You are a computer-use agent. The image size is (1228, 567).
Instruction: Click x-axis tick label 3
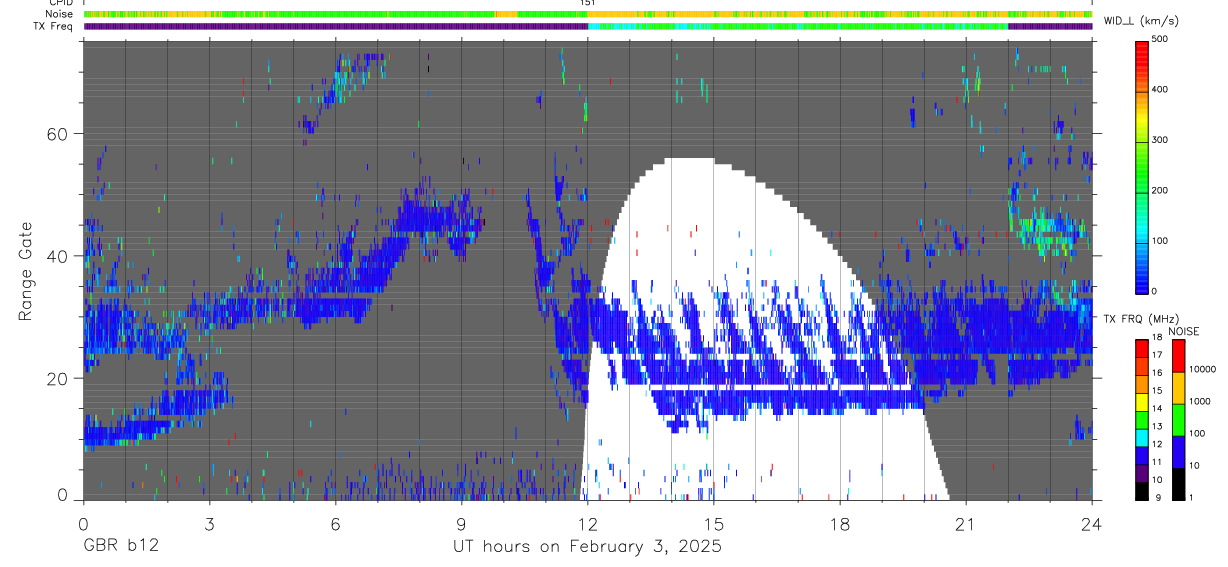[209, 523]
